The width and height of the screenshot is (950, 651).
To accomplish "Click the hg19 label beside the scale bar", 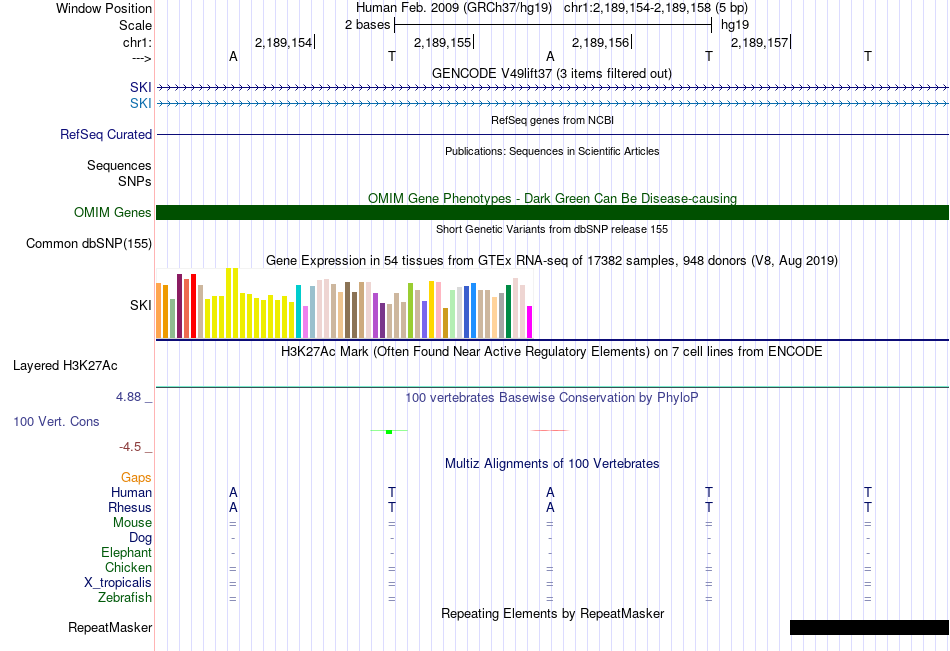I will (735, 25).
